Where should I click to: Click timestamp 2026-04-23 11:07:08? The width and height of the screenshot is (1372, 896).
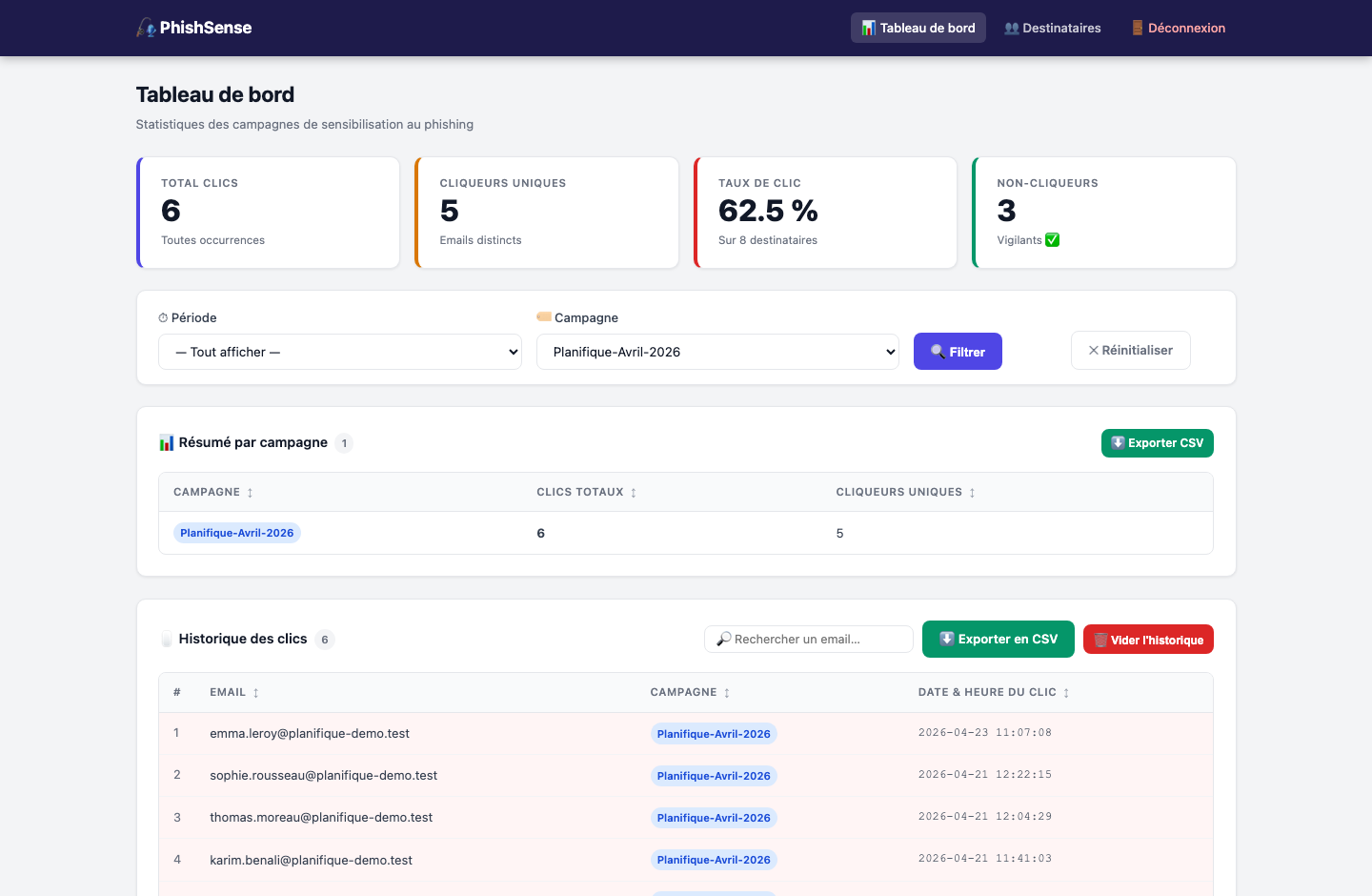[985, 733]
